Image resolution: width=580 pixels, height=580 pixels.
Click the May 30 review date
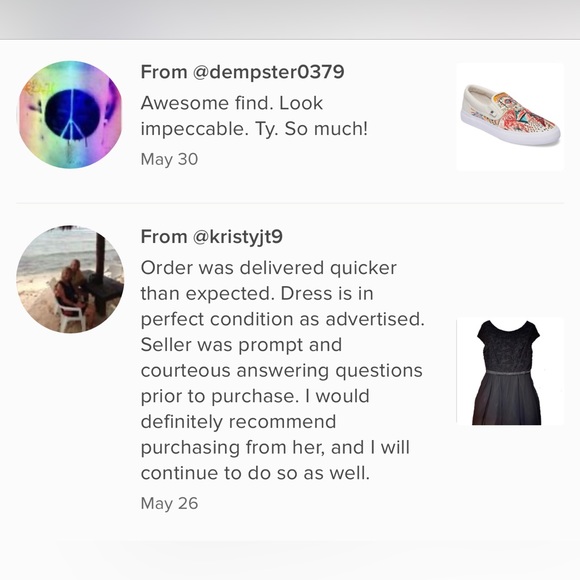click(169, 159)
